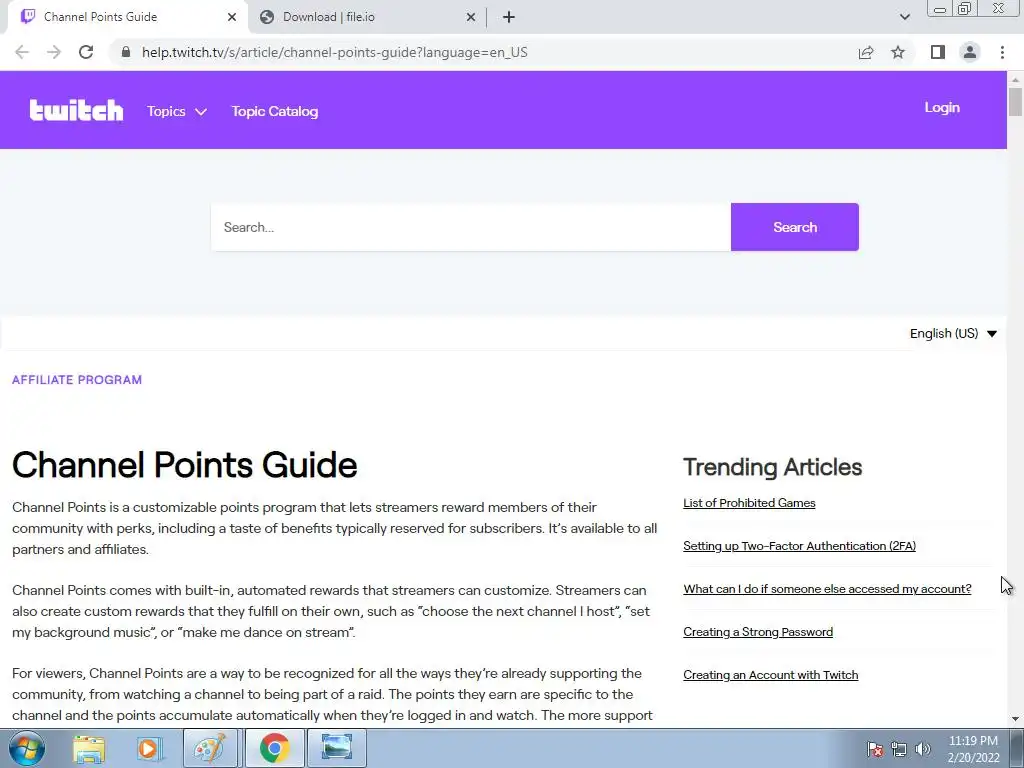Open Chrome three-dot menu

pyautogui.click(x=1002, y=52)
